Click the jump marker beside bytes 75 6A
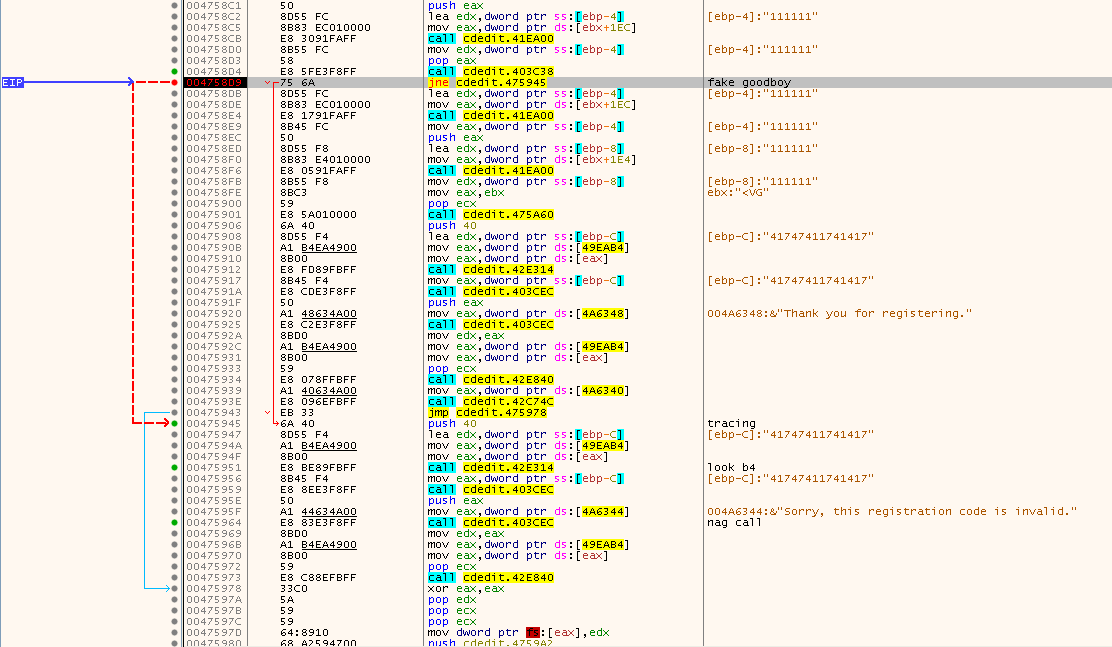 coord(267,82)
